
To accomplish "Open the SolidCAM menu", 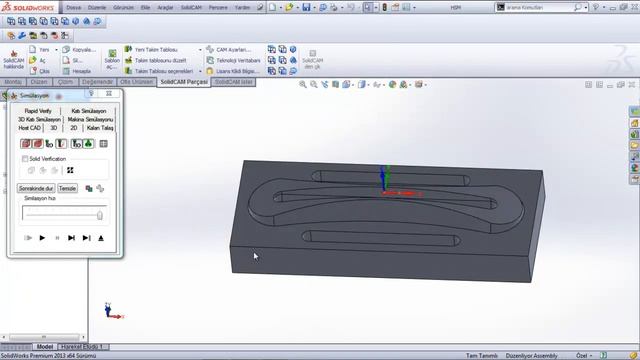I will 191,7.
